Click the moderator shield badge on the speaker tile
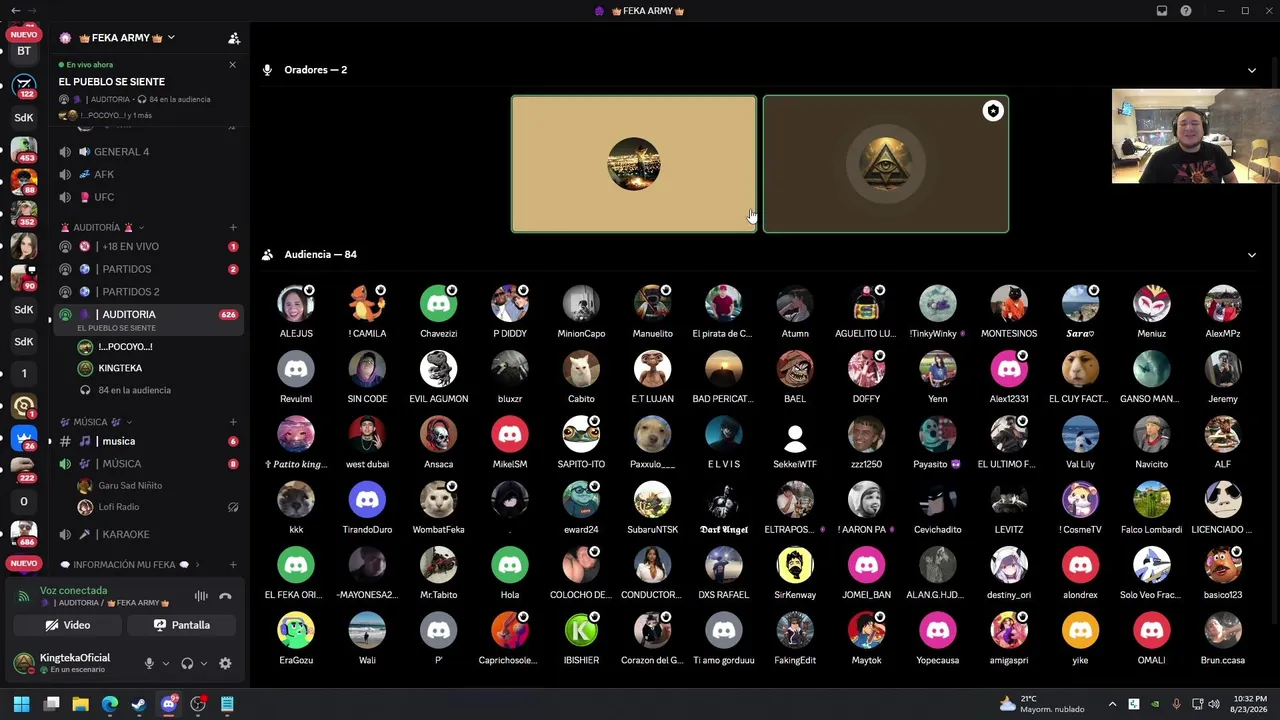This screenshot has width=1280, height=720. [x=993, y=111]
